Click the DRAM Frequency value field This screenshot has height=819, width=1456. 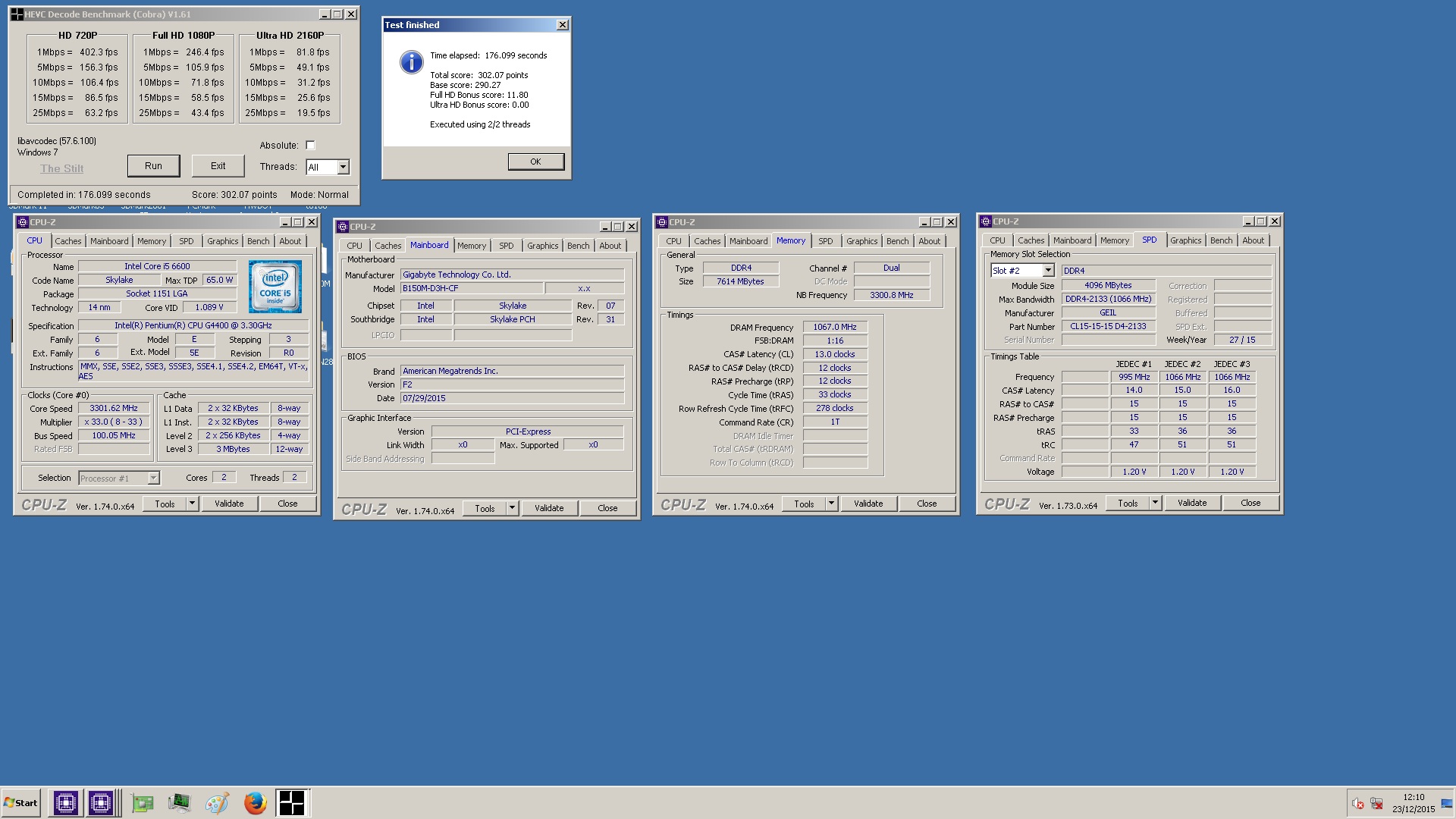[x=835, y=327]
